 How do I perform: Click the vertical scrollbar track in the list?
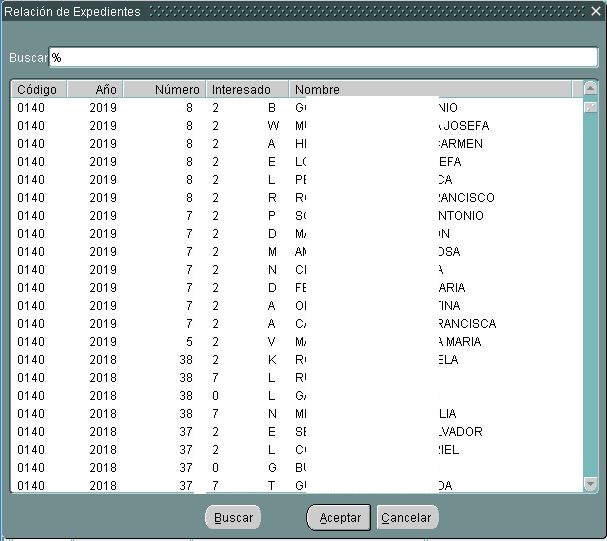(x=590, y=300)
